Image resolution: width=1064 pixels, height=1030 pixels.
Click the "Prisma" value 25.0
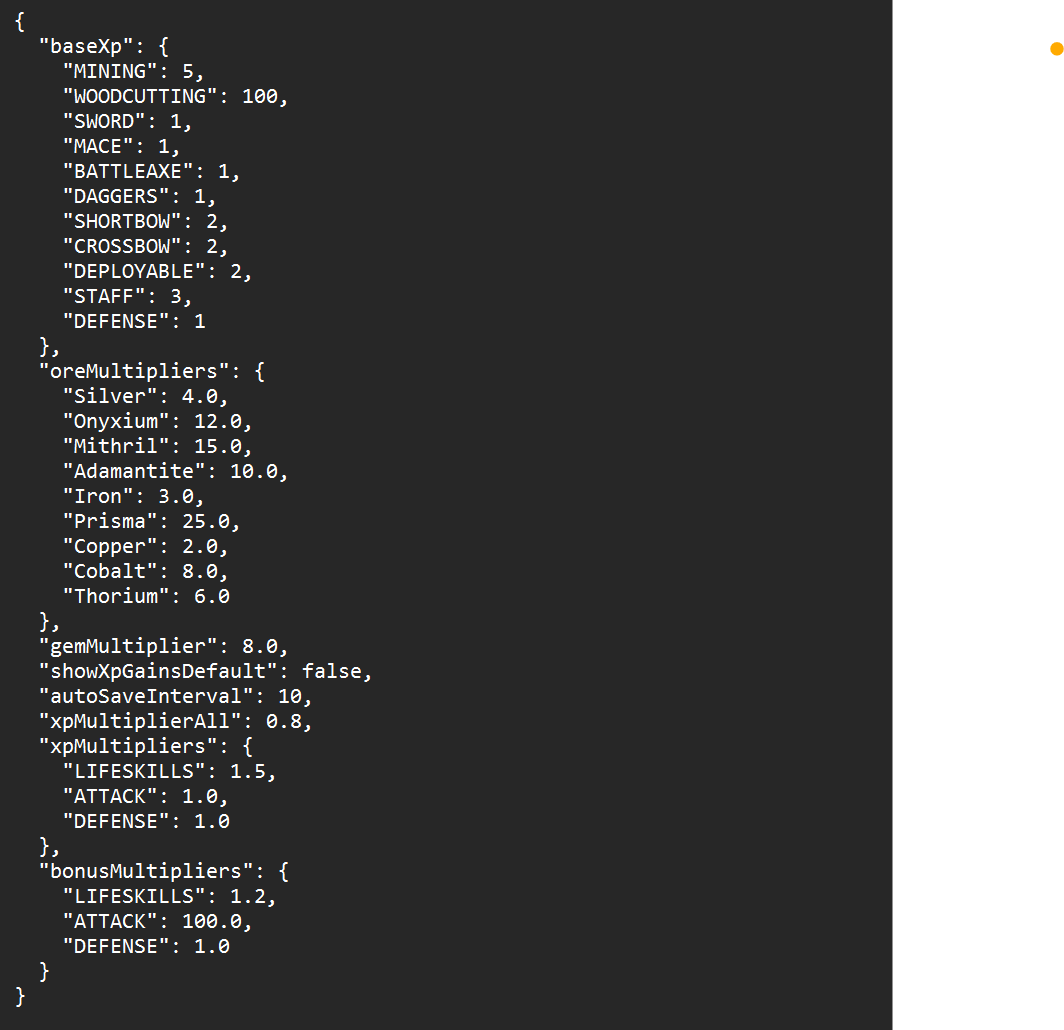(x=205, y=521)
